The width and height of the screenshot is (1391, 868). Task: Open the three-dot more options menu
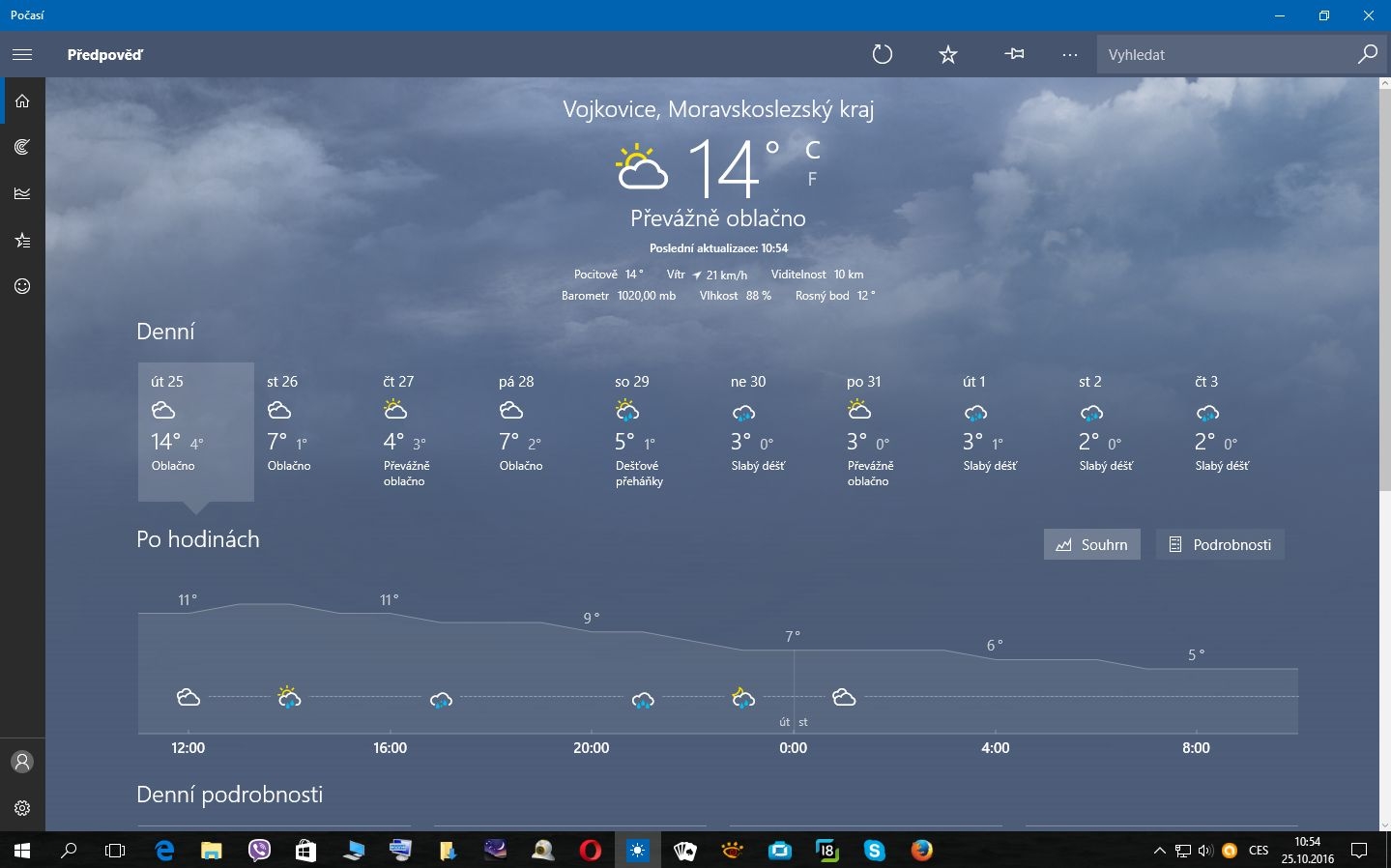click(1069, 55)
